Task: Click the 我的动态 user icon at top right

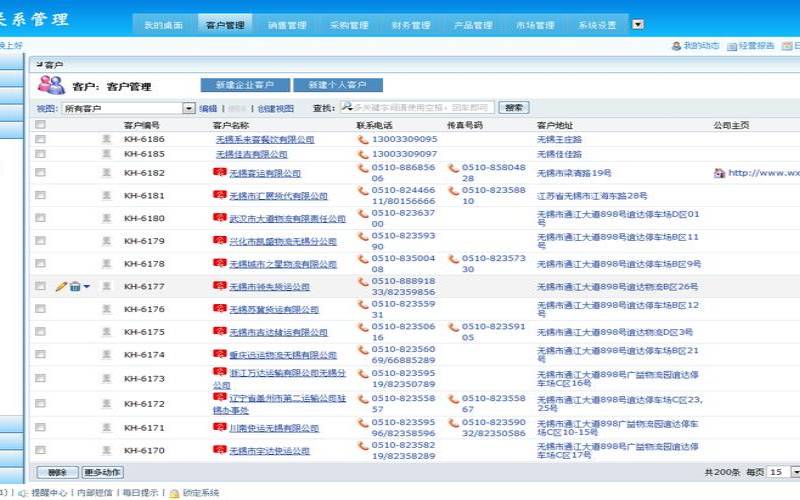Action: point(677,46)
